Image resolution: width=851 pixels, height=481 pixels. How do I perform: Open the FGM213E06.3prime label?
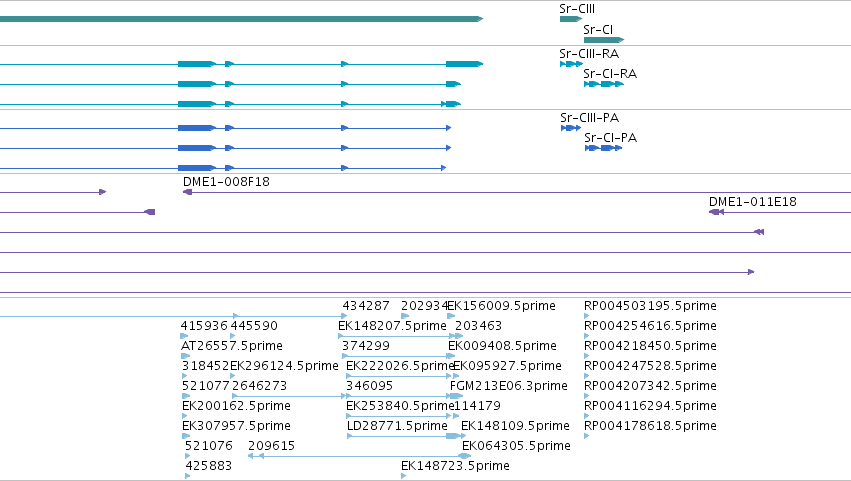coord(509,386)
